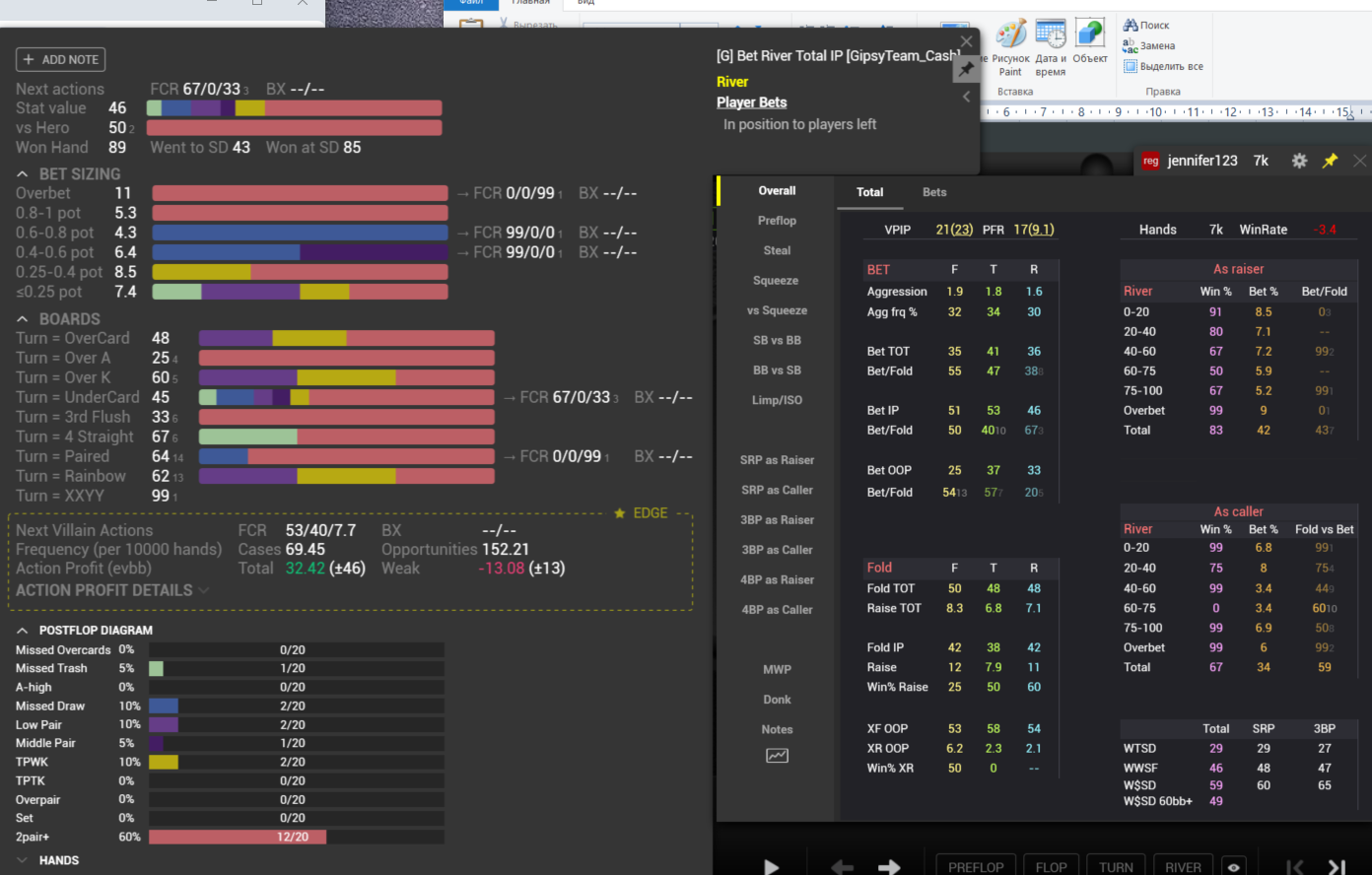Image resolution: width=1372 pixels, height=875 pixels.
Task: Open BB vs SB section
Action: [x=777, y=370]
